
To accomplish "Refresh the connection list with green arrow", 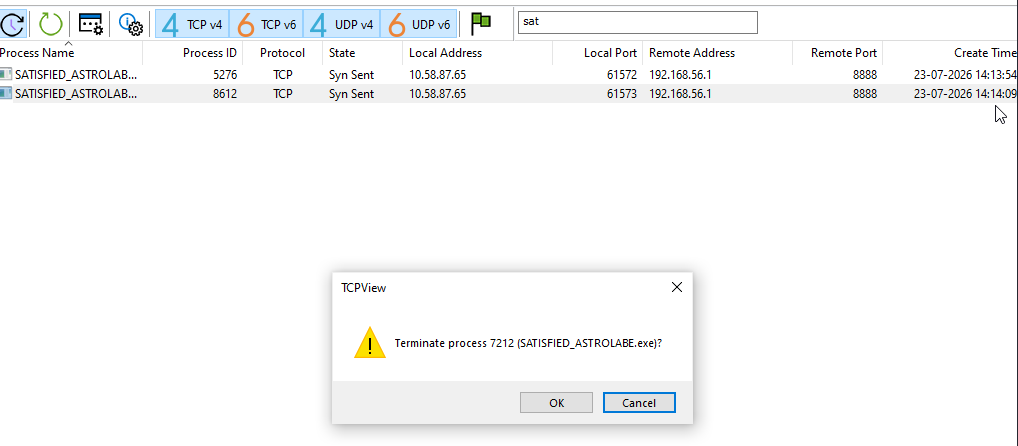I will pyautogui.click(x=50, y=24).
